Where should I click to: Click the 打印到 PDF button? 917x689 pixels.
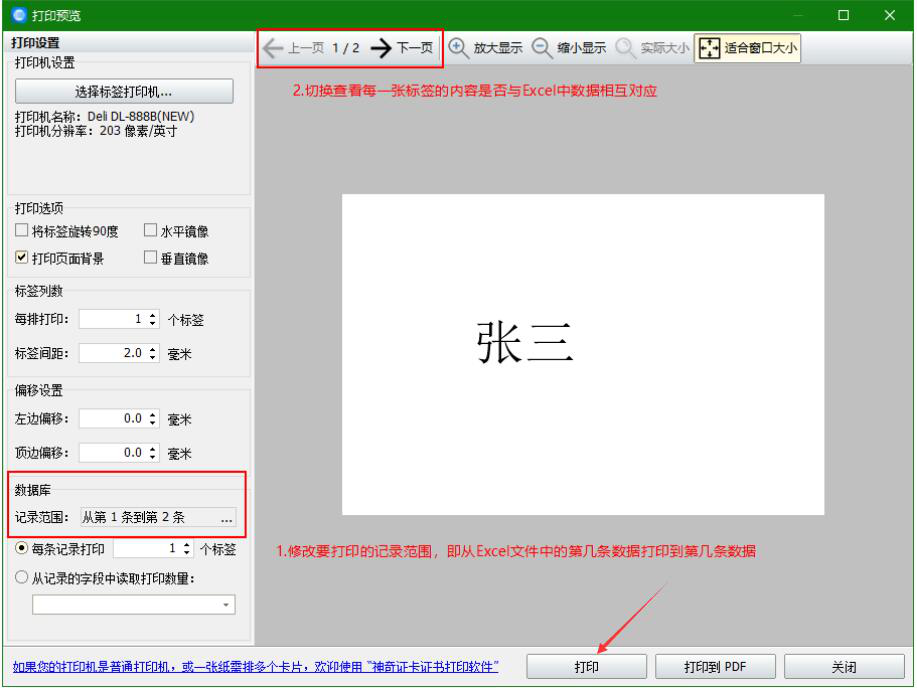715,666
